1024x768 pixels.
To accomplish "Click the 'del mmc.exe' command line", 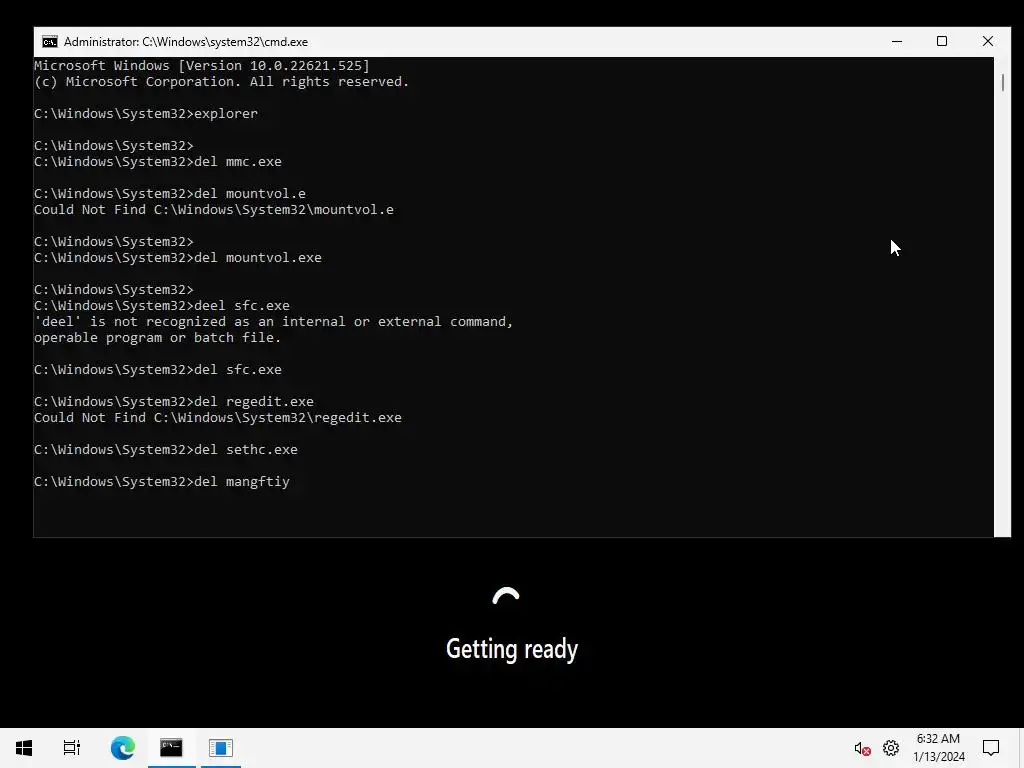I will [x=158, y=162].
